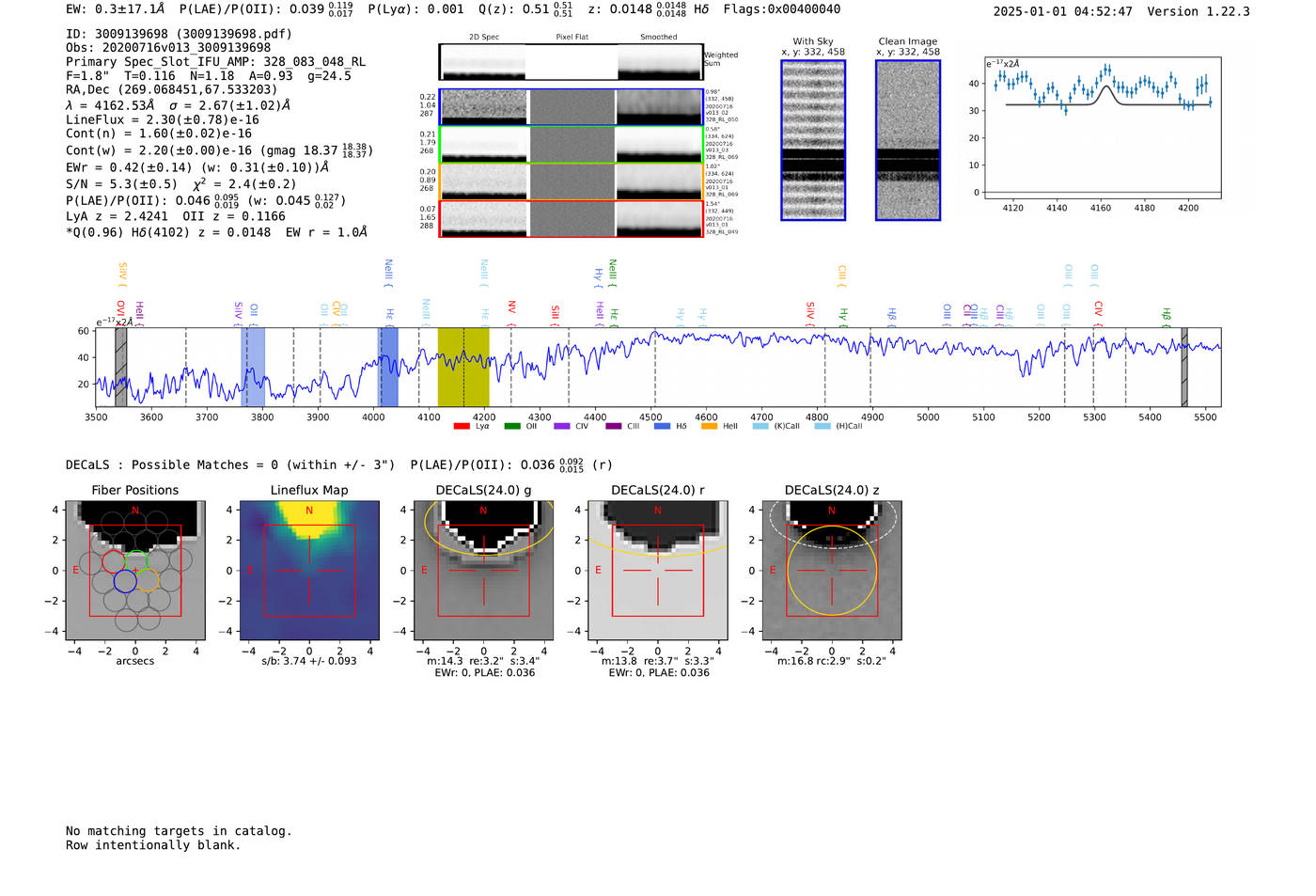Click the 'Cont(n) = 1.60(±0.02)e-16' line
Screen dimensions: 1316x896
159,134
